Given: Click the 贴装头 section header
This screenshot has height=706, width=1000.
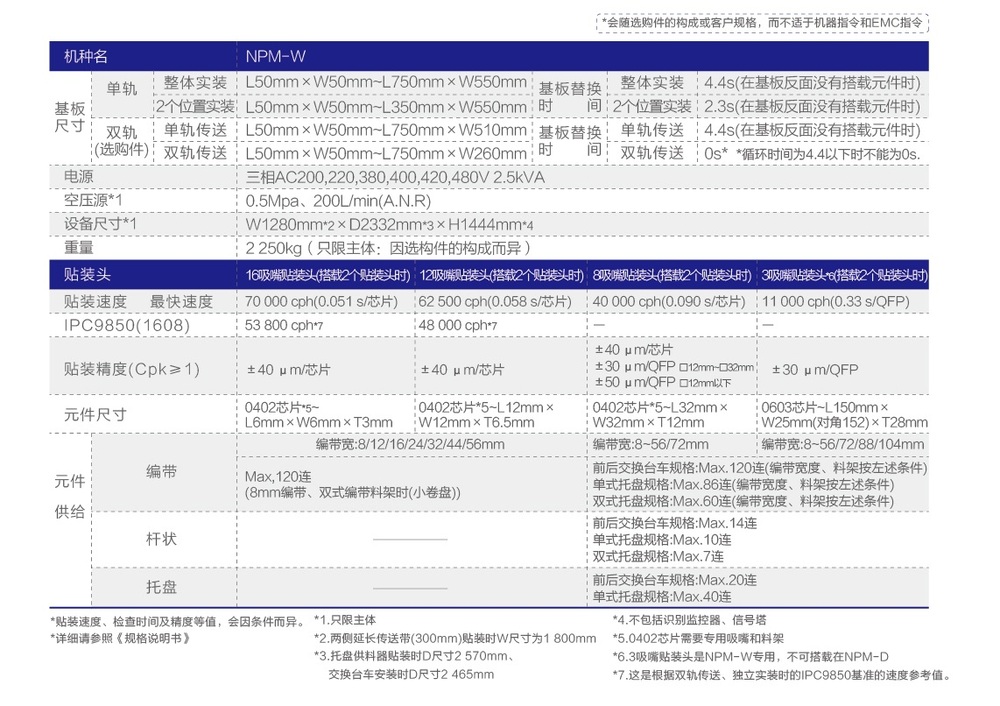Looking at the screenshot, I should [87, 274].
